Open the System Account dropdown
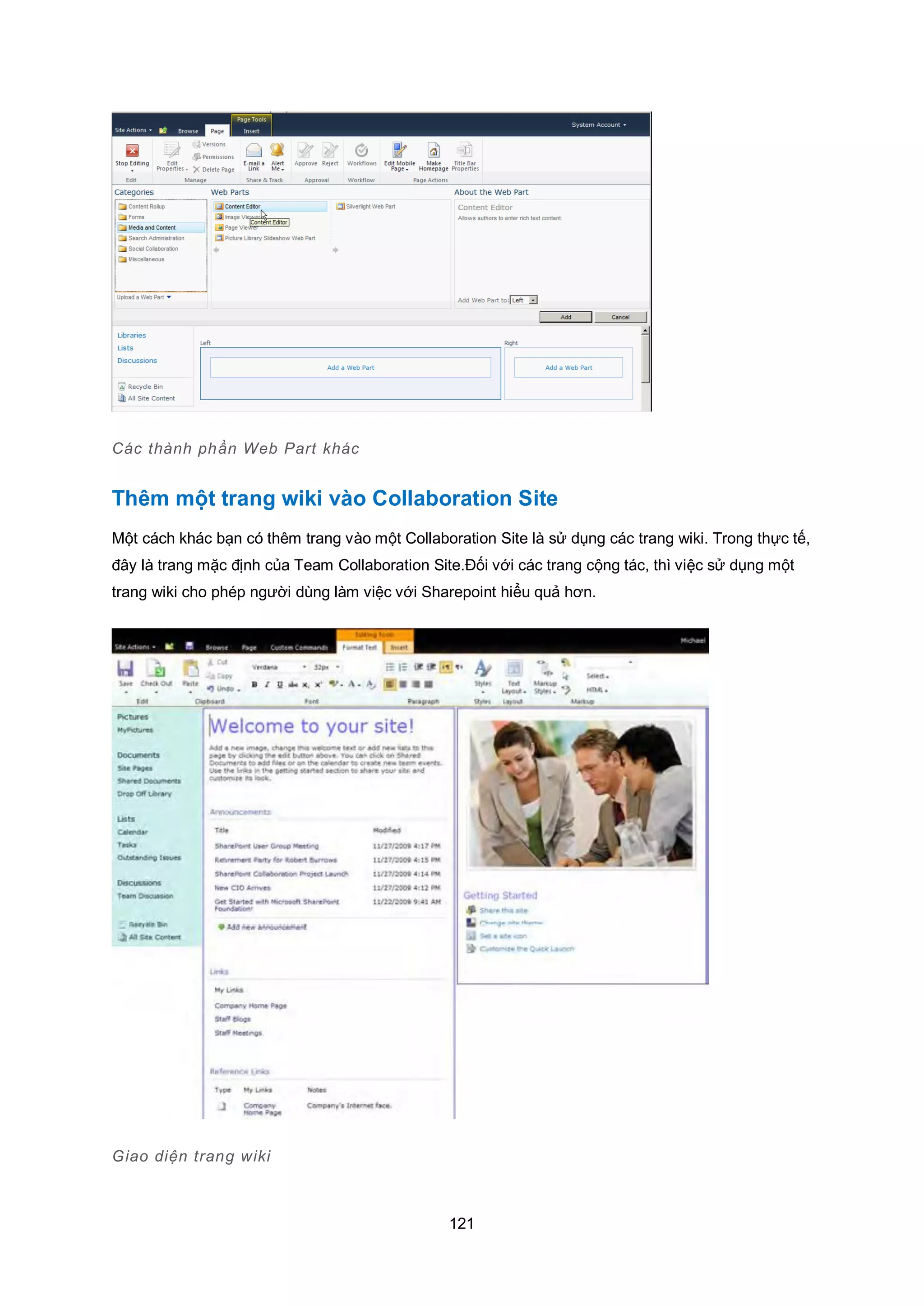924x1306 pixels. click(599, 125)
